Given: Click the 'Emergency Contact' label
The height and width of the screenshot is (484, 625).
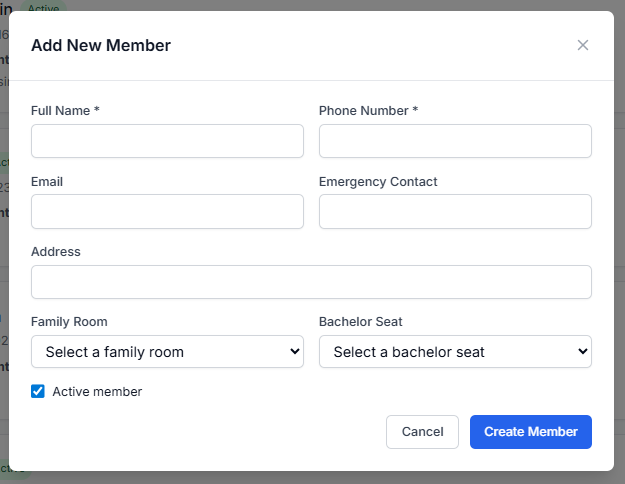Looking at the screenshot, I should pos(378,182).
